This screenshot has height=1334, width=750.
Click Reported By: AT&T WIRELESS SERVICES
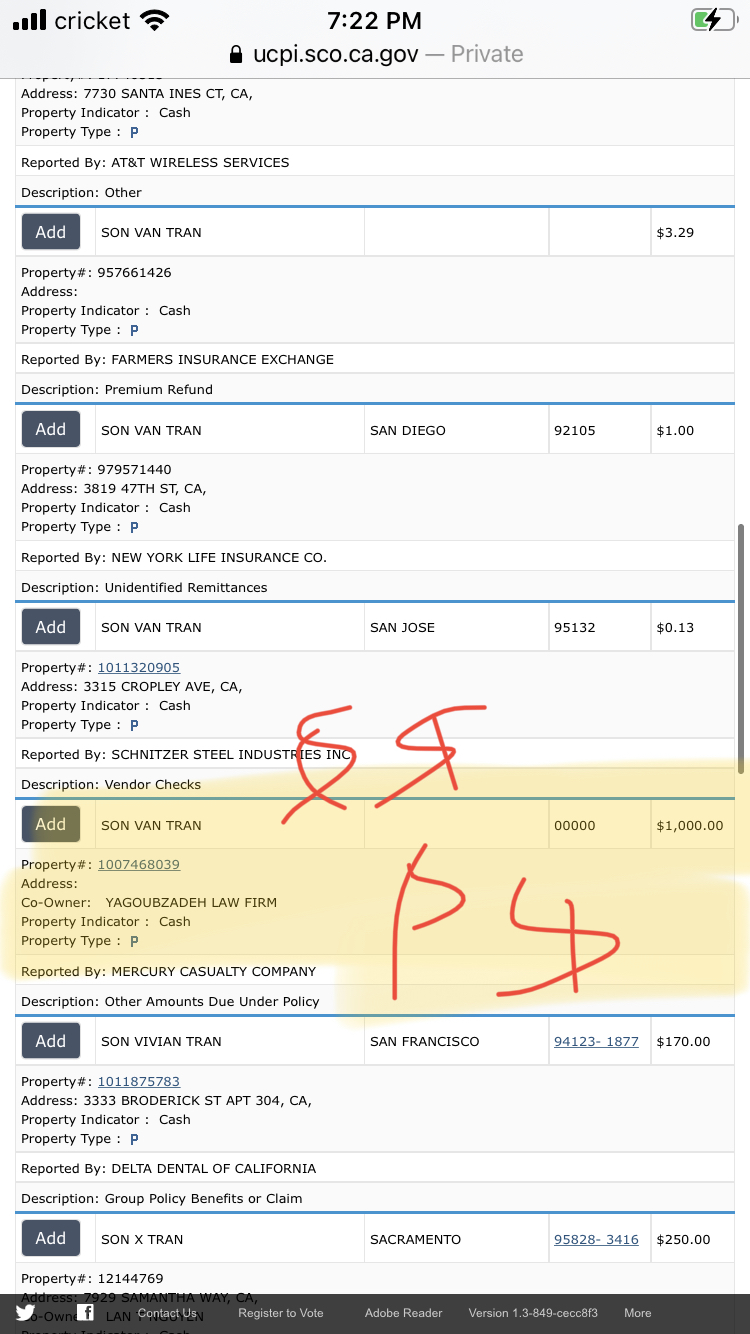click(155, 162)
